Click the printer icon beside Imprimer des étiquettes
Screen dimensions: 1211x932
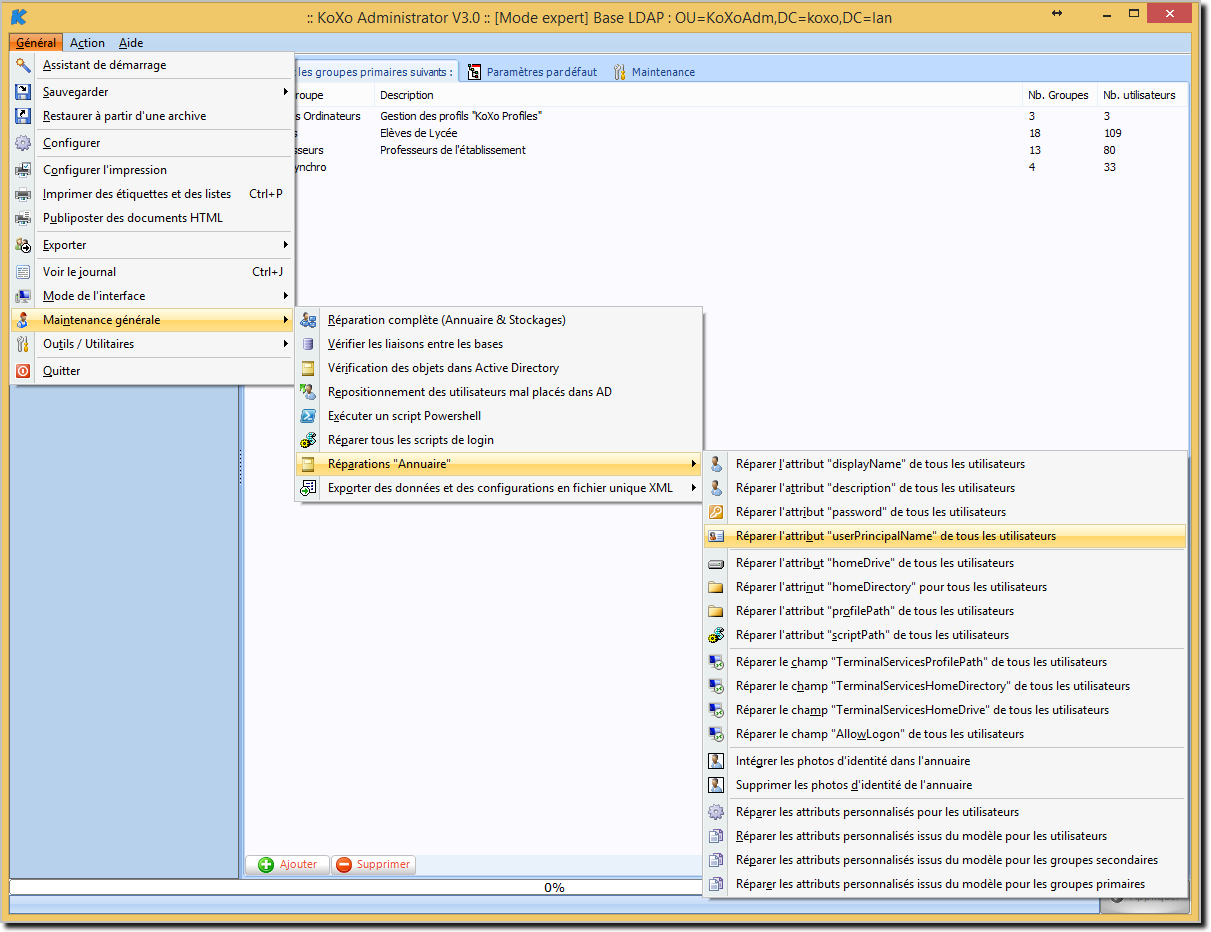[x=23, y=194]
